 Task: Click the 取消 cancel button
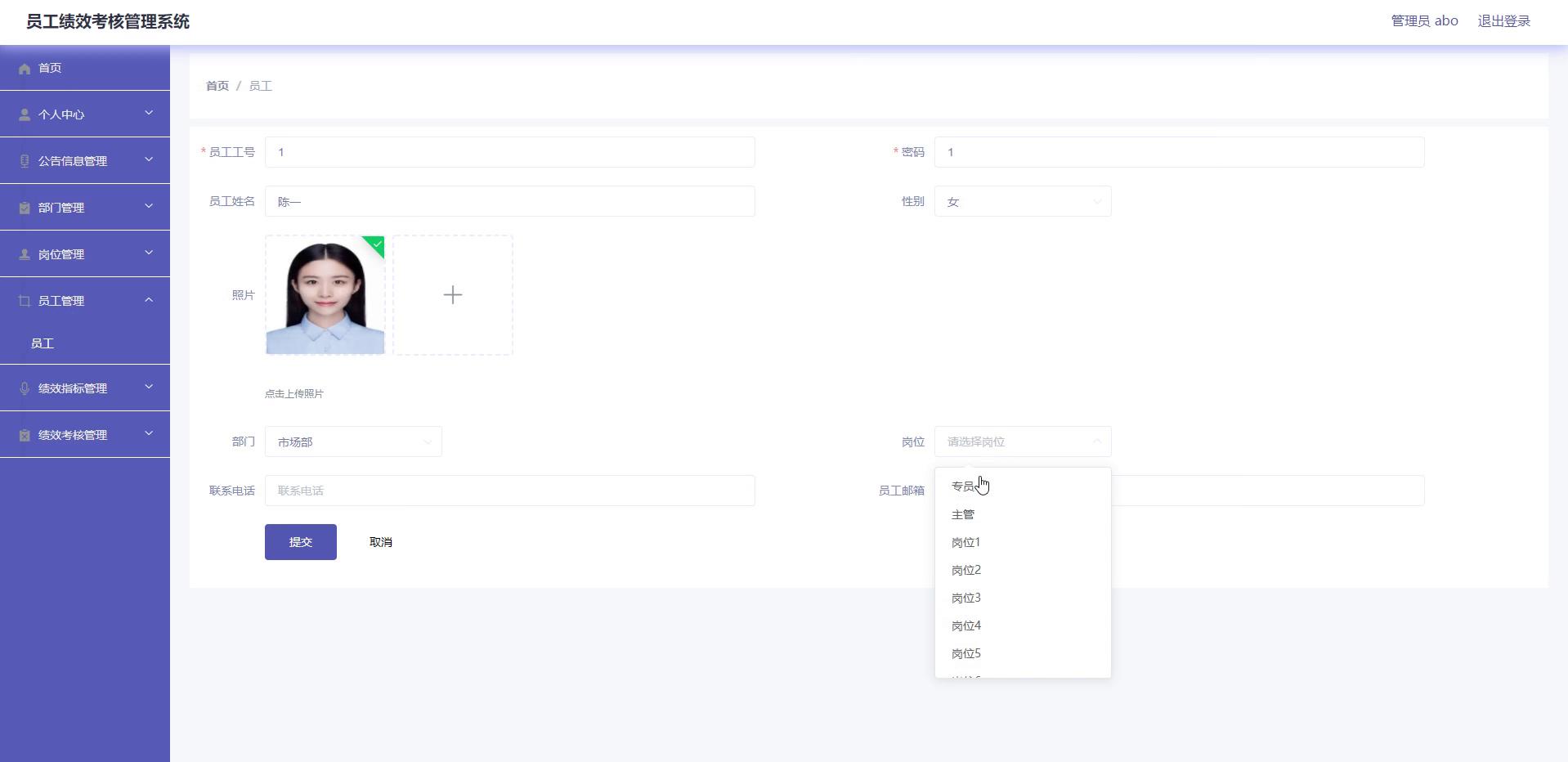click(380, 543)
